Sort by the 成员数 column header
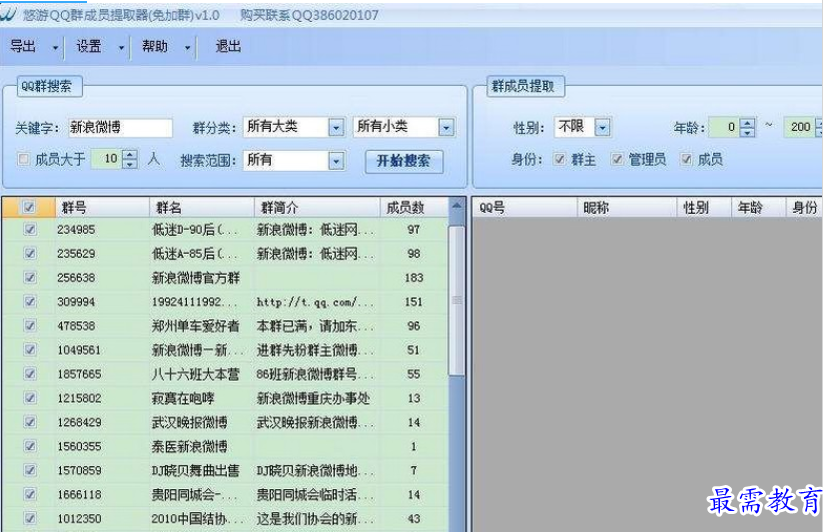The image size is (831, 532). (414, 208)
